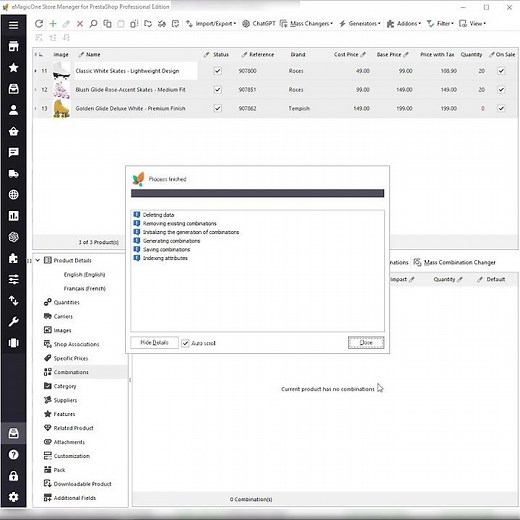520x520 pixels.
Task: Search products with the magnifier icon
Action: 93,24
